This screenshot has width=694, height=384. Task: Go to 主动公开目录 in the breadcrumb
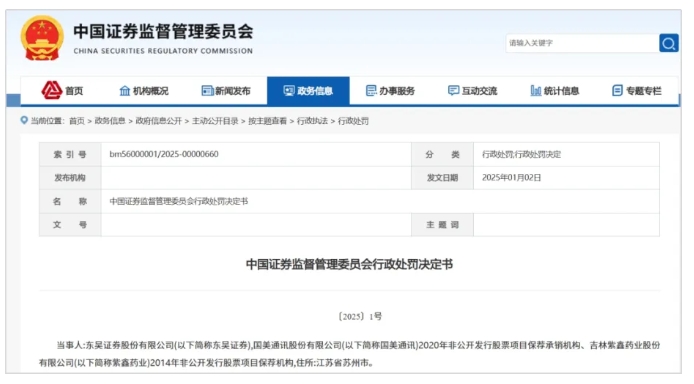coord(215,121)
